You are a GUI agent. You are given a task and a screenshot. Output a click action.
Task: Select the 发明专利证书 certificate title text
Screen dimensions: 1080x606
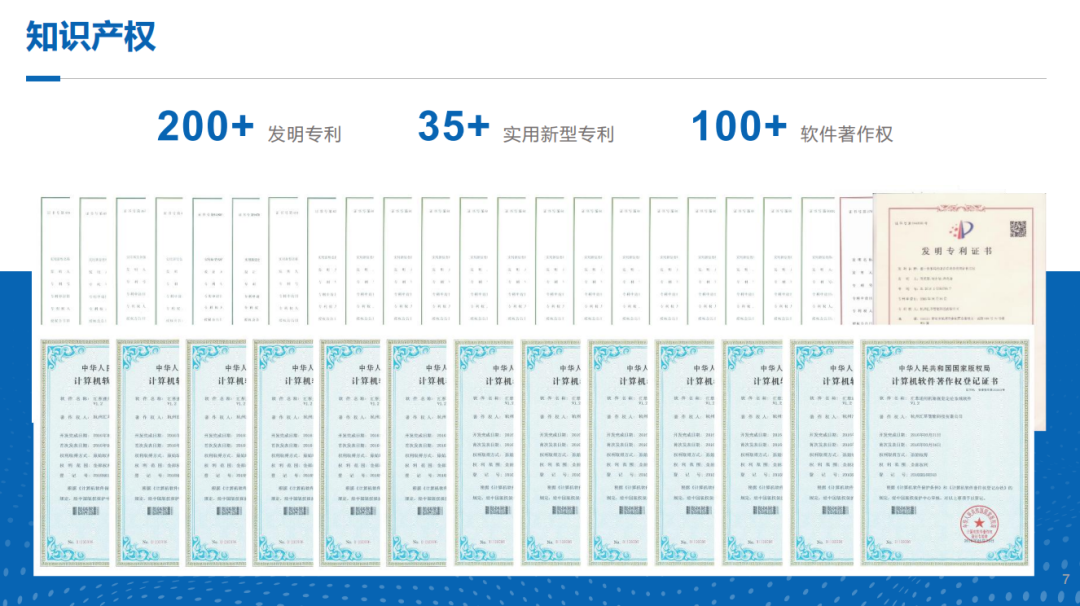click(x=960, y=250)
